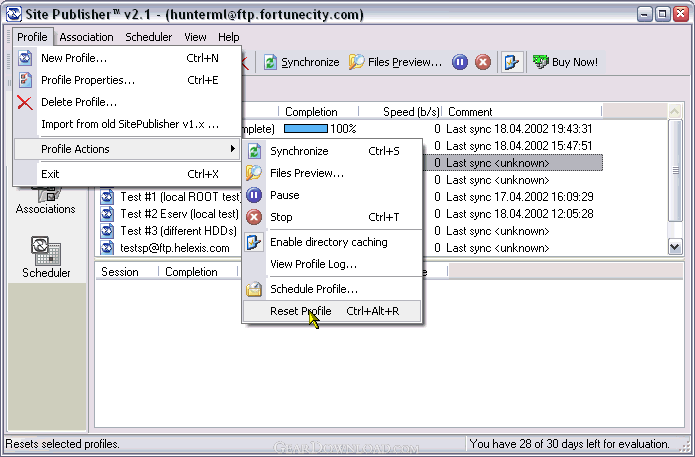695x457 pixels.
Task: Click the Site Publisher title bar icon
Action: (14, 14)
